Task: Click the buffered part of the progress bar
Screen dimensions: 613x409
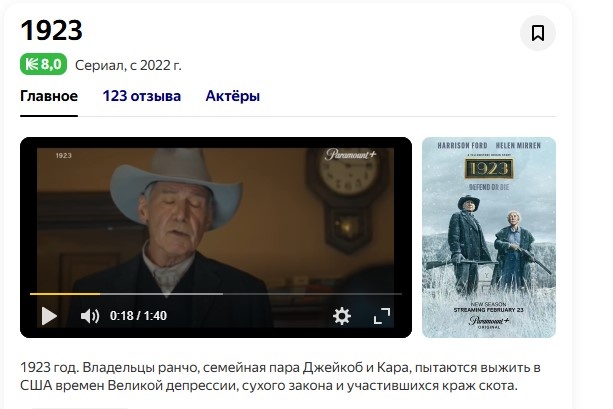Action: (161, 294)
